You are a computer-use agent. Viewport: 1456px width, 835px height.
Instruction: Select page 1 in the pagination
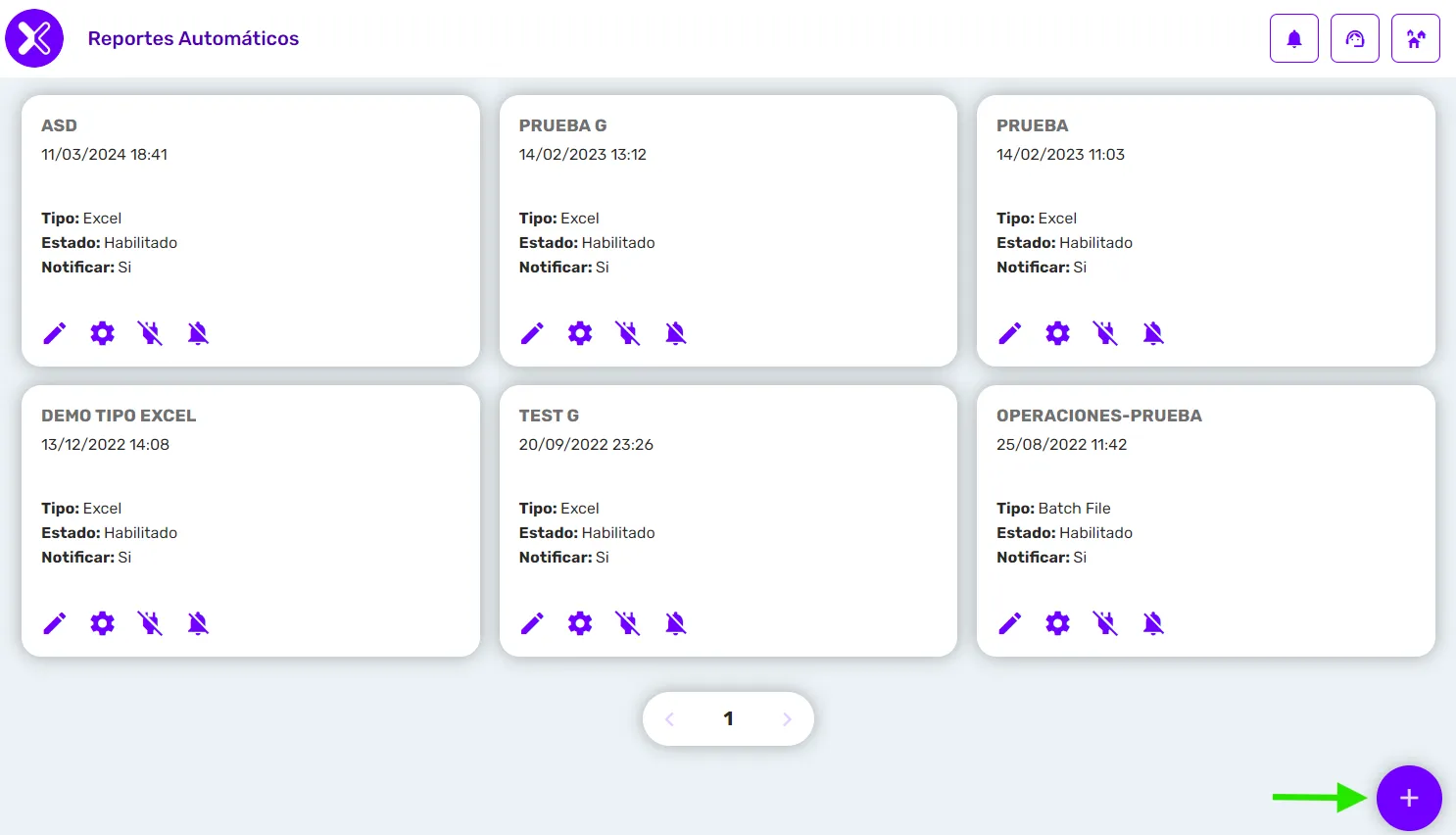click(728, 718)
